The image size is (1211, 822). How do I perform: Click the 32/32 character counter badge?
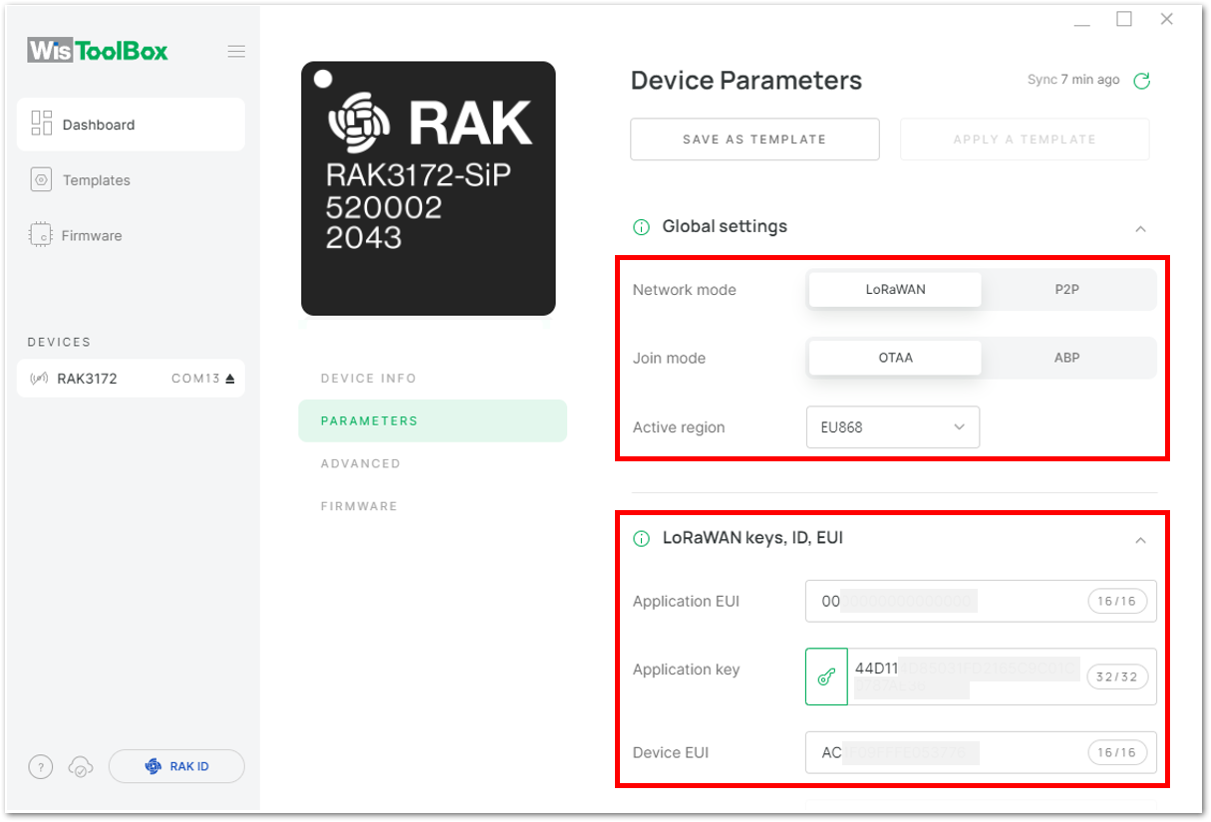1117,677
